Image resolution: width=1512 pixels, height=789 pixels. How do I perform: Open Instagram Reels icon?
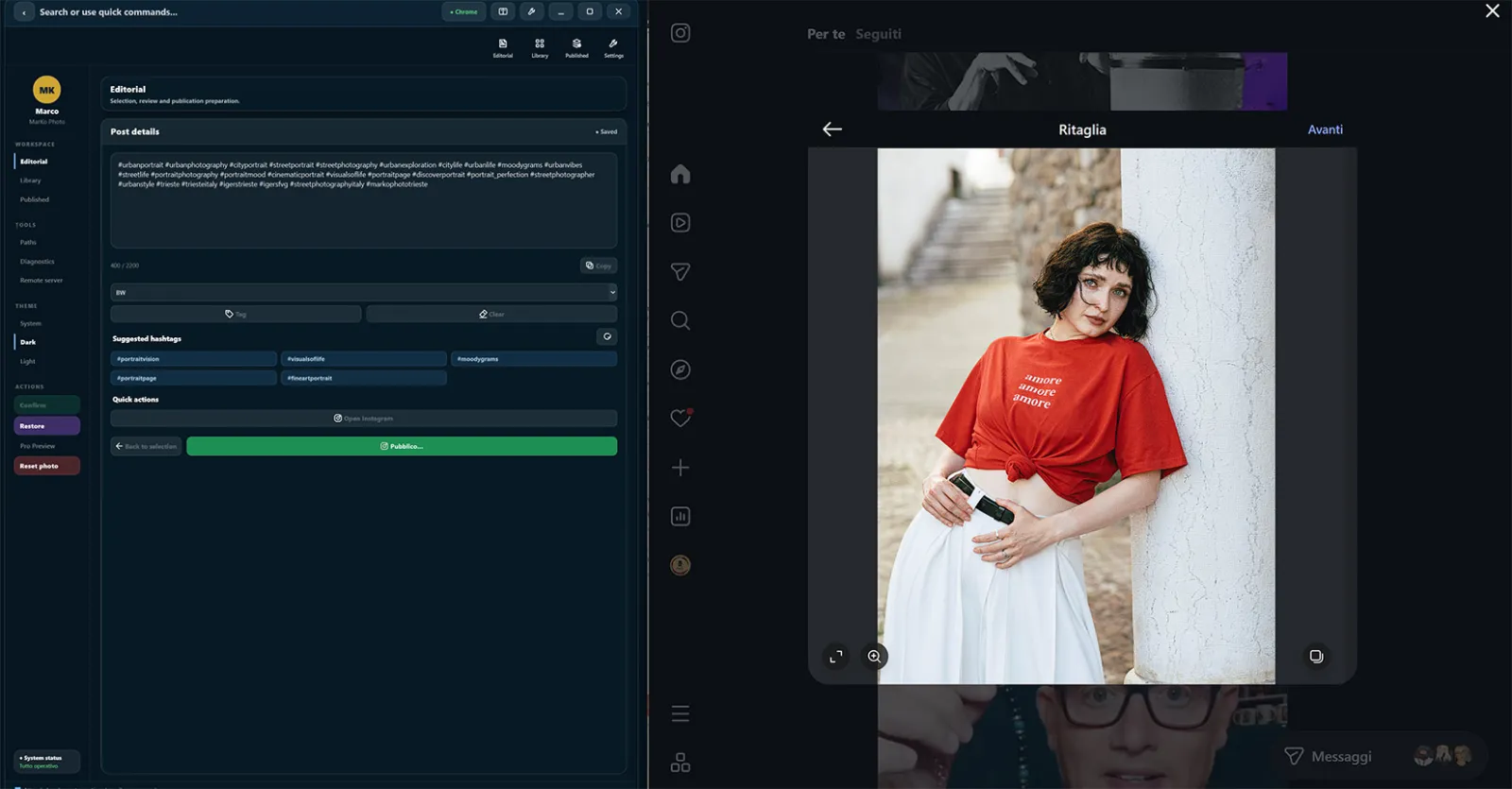point(680,223)
